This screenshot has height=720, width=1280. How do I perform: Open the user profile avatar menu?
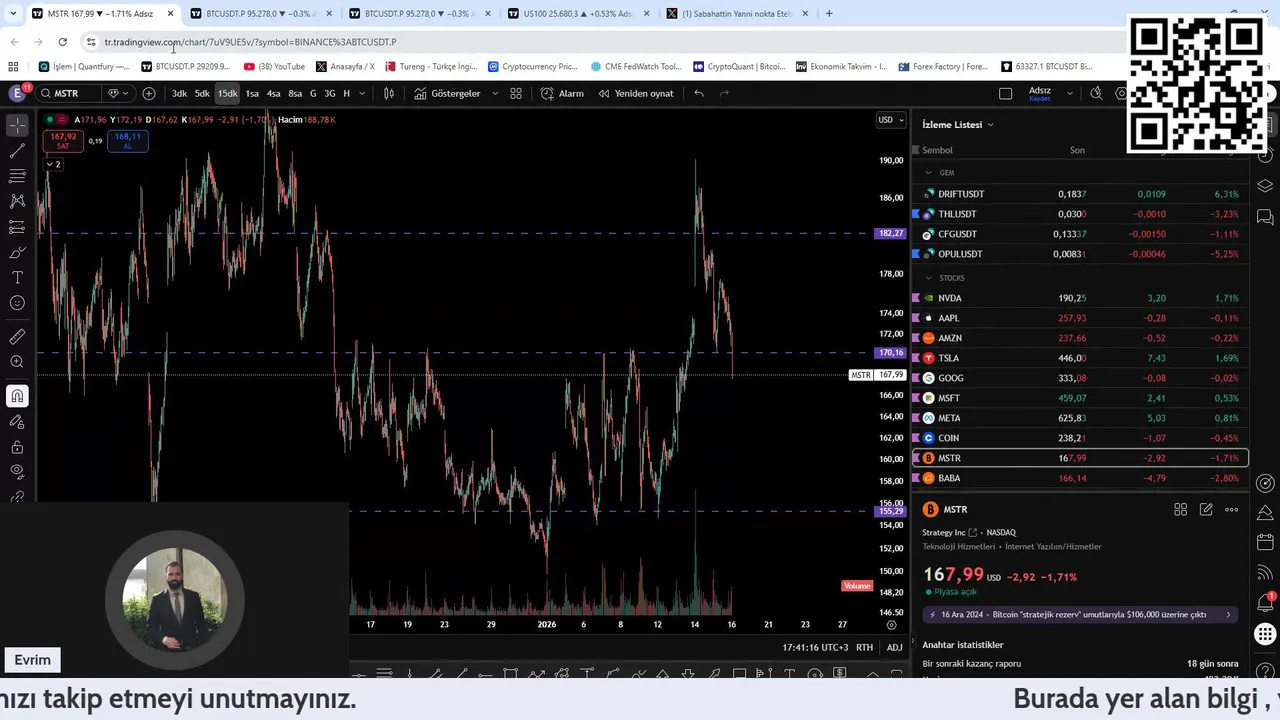click(x=17, y=93)
